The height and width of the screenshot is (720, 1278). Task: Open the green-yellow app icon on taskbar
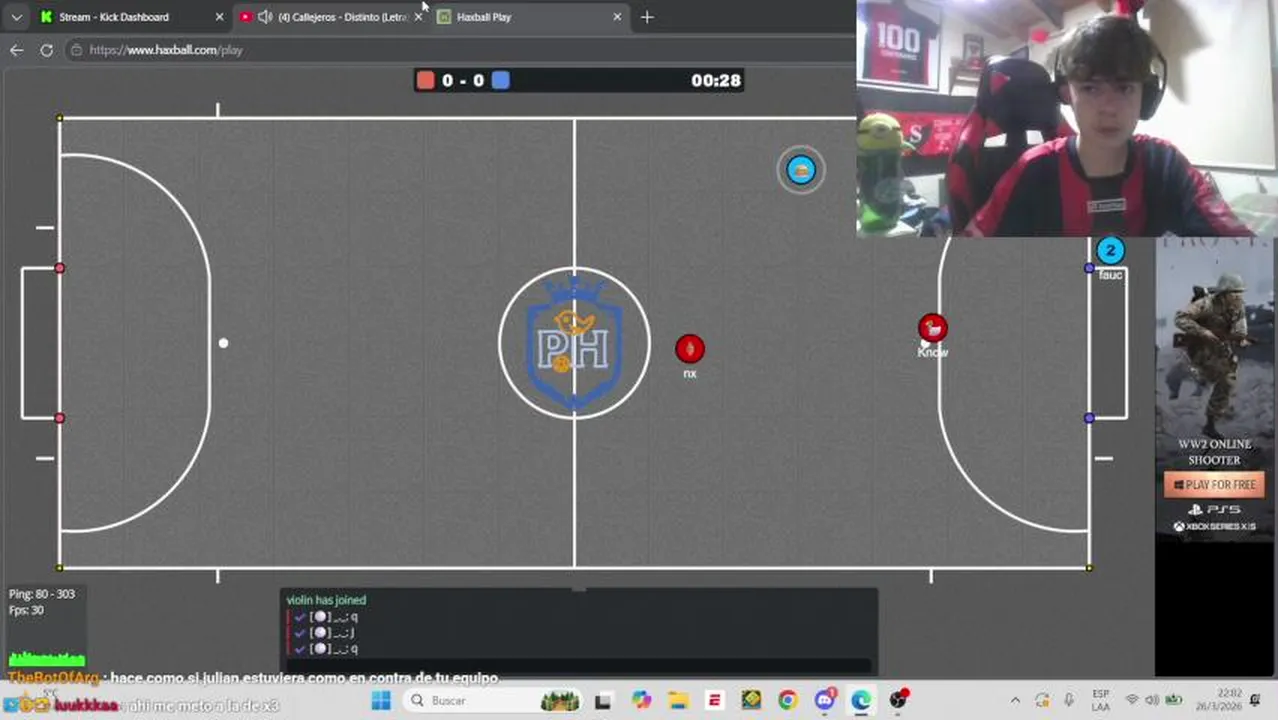point(751,701)
